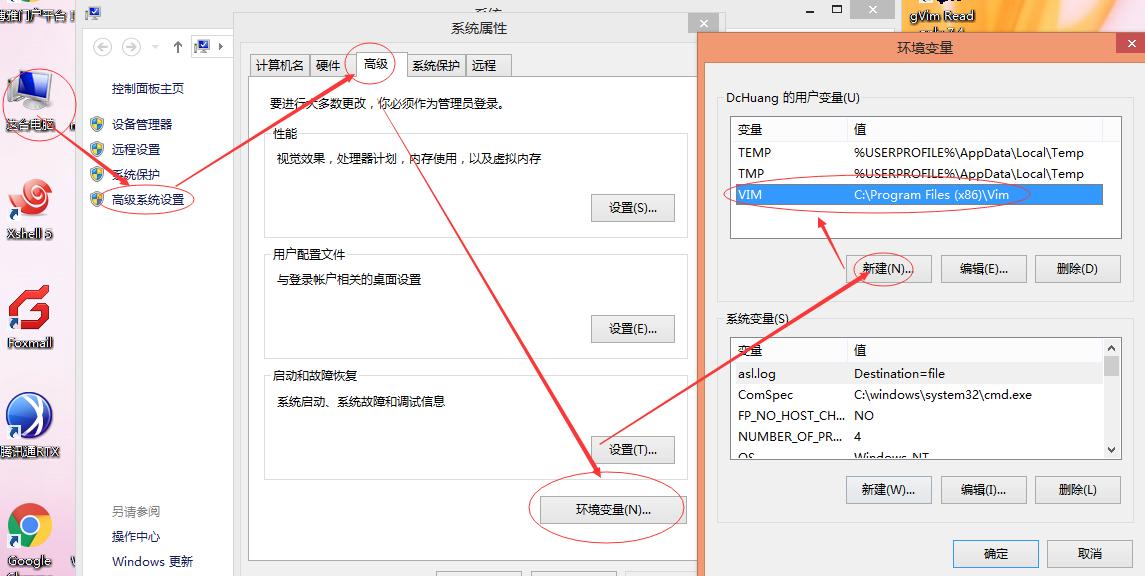Viewport: 1145px width, 576px height.
Task: Open recent locations dropdown arrow
Action: point(155,47)
